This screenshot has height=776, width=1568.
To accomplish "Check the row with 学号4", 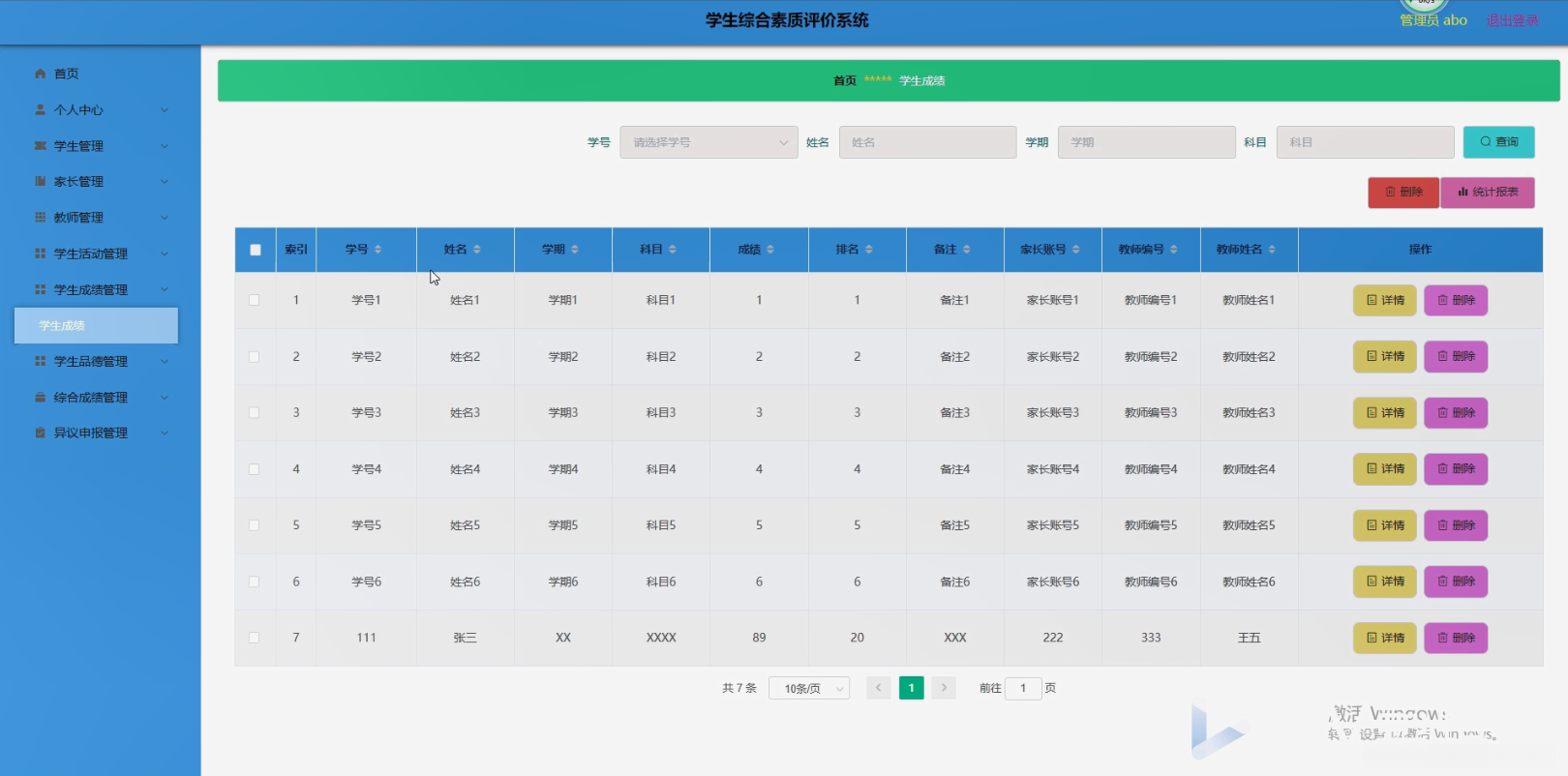I will pos(254,469).
